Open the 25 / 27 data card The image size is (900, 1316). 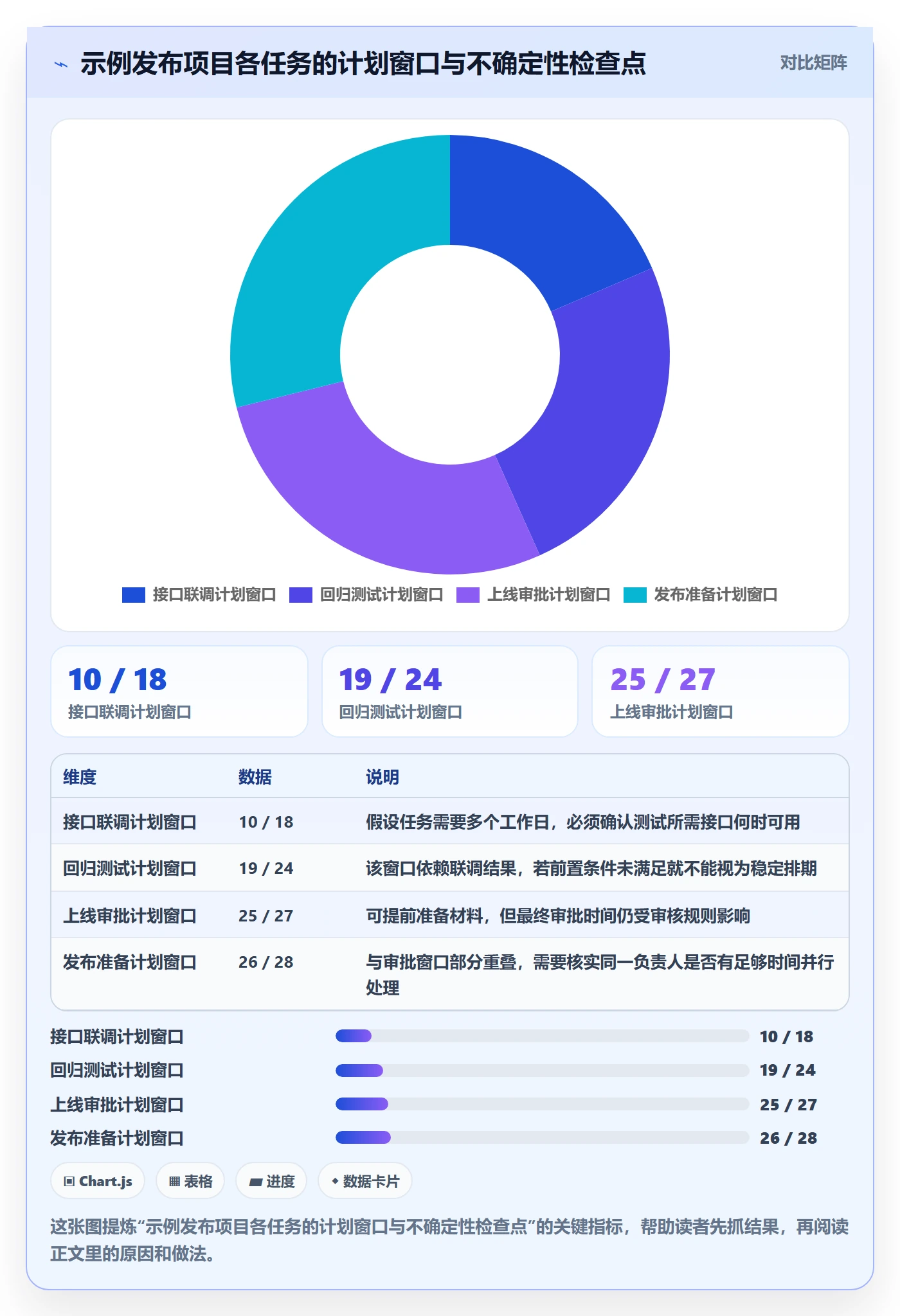pyautogui.click(x=721, y=691)
